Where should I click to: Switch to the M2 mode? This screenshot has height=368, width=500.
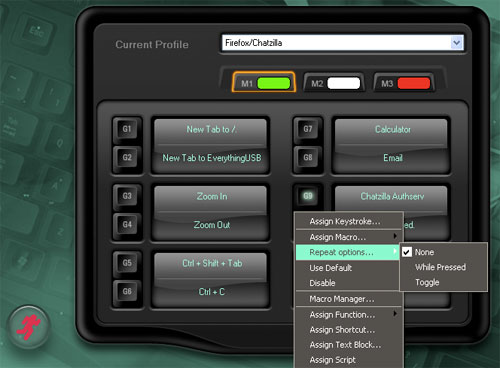pyautogui.click(x=334, y=83)
